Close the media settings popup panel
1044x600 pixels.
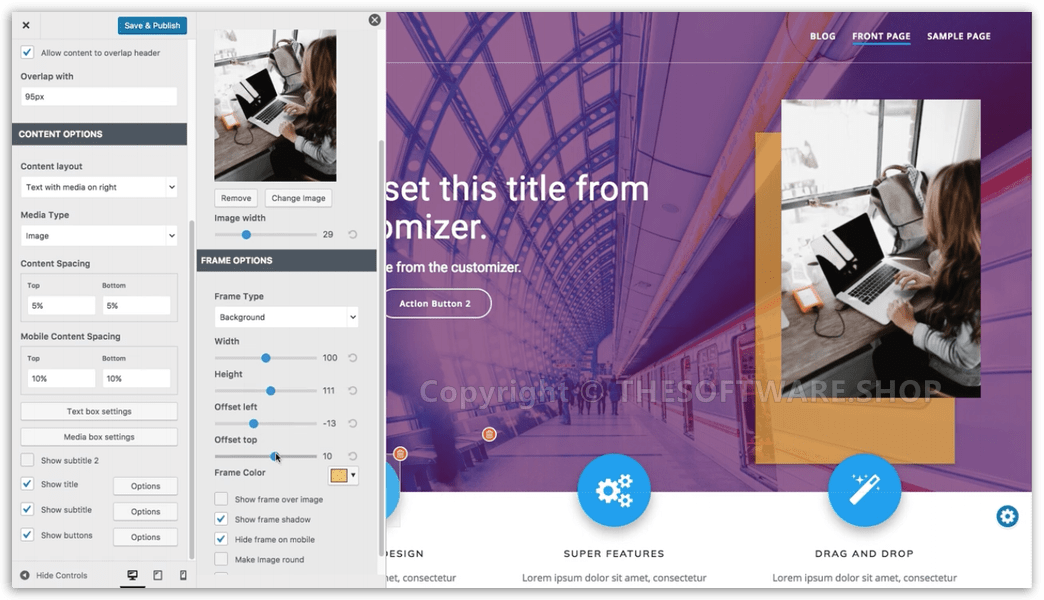coord(374,19)
